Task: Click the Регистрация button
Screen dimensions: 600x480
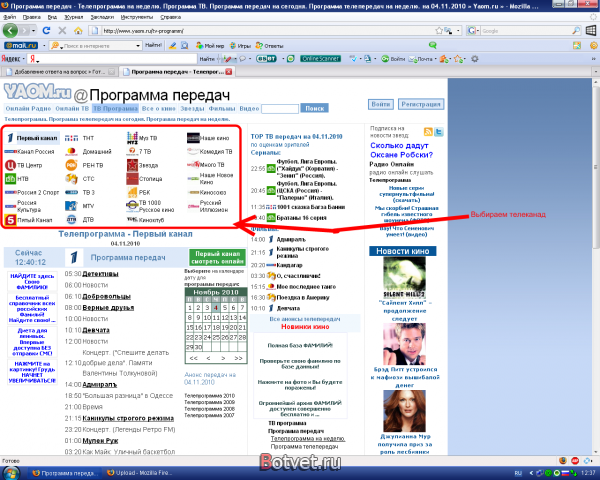Action: click(x=421, y=104)
